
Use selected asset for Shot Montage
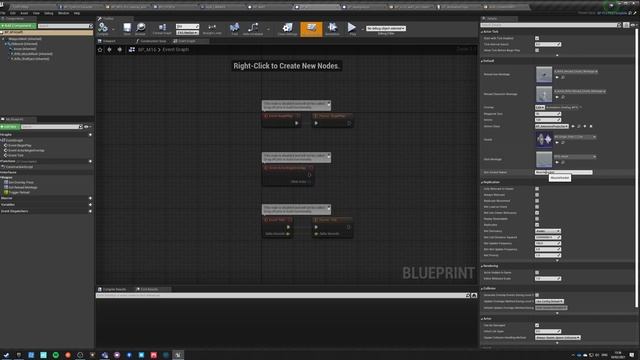[x=557, y=162]
